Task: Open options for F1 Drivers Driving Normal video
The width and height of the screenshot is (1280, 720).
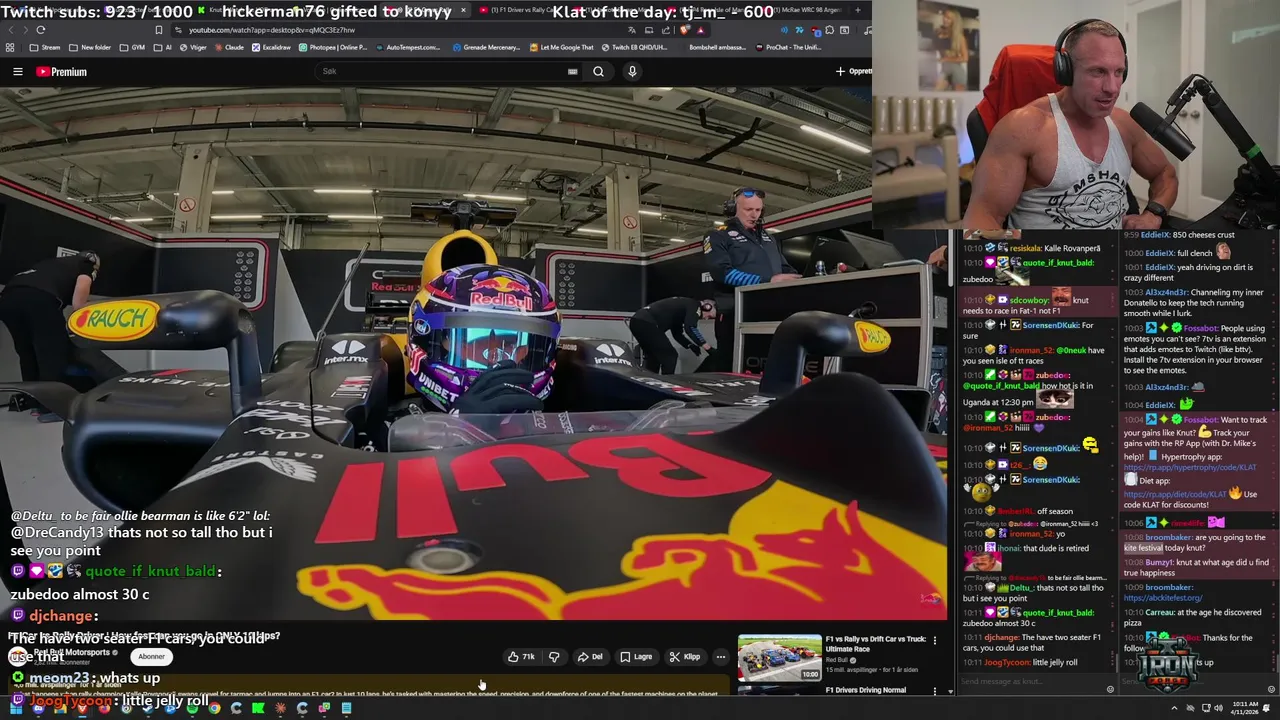Action: [x=935, y=690]
